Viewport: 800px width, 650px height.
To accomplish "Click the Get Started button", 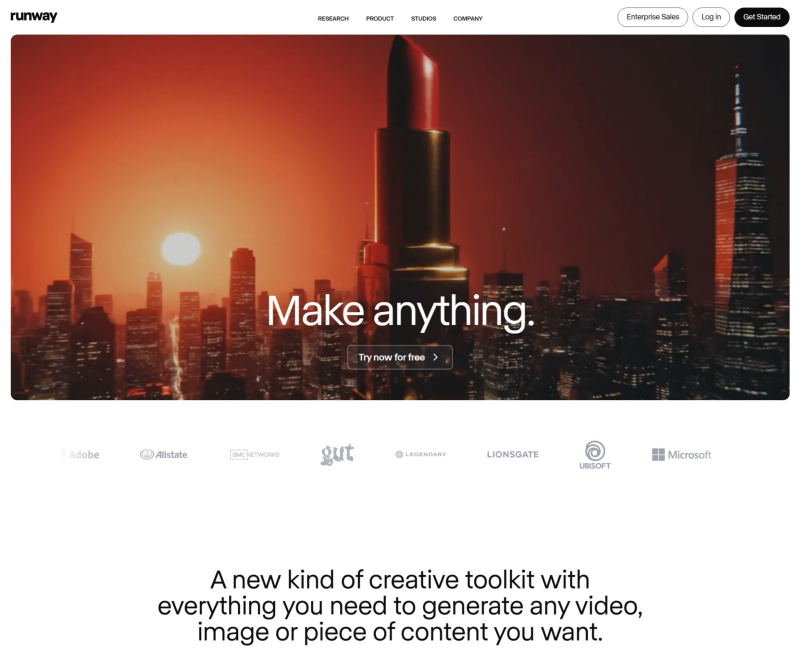I will pos(762,17).
